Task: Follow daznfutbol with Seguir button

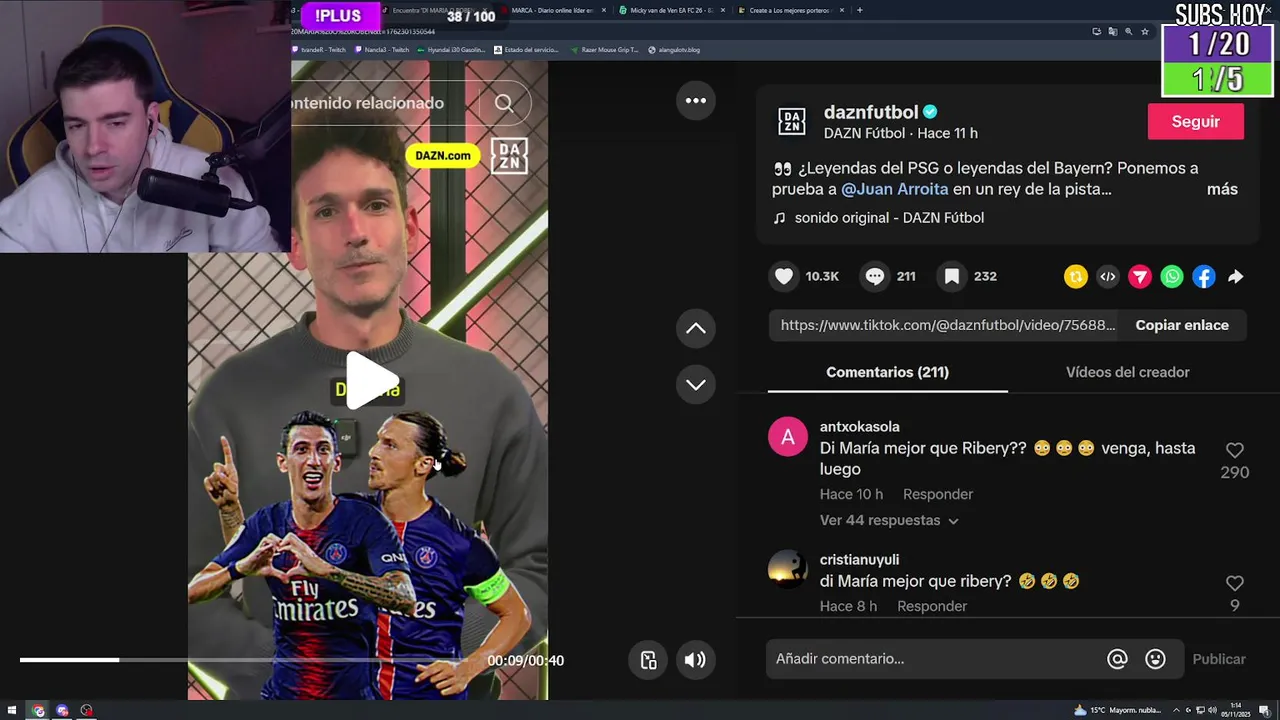Action: coord(1196,121)
